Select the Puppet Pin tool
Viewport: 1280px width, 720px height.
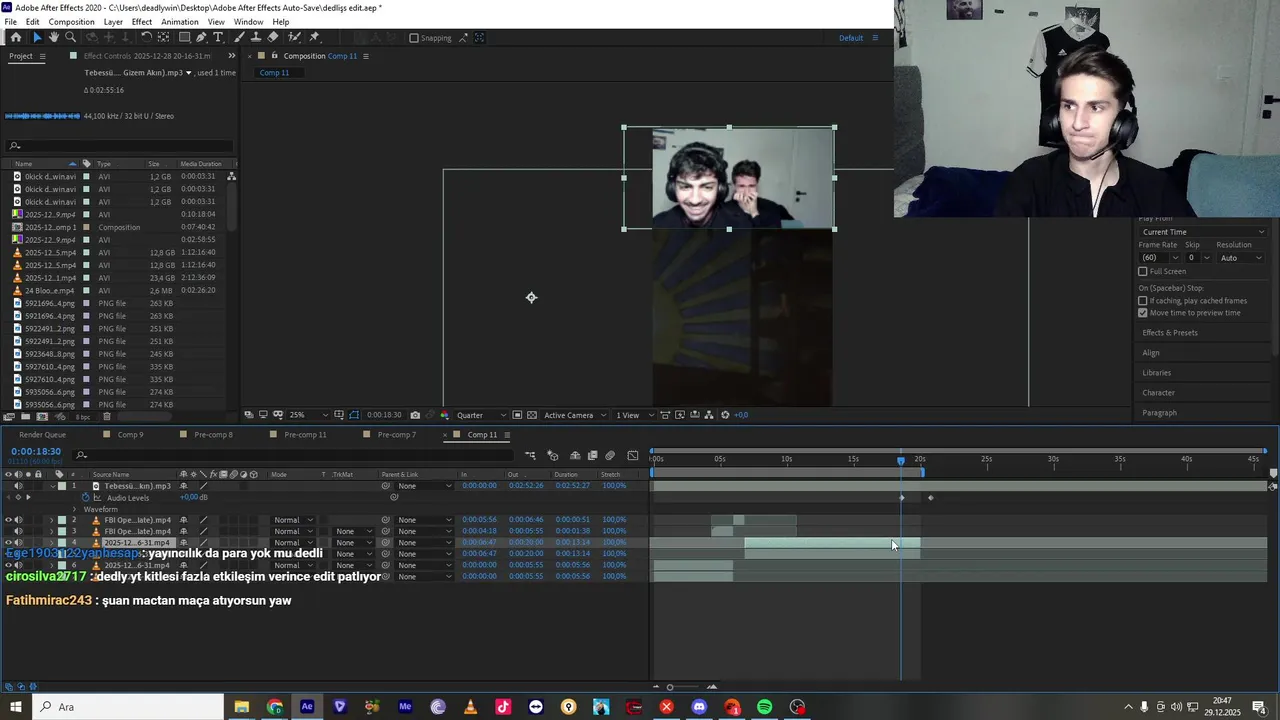click(314, 37)
